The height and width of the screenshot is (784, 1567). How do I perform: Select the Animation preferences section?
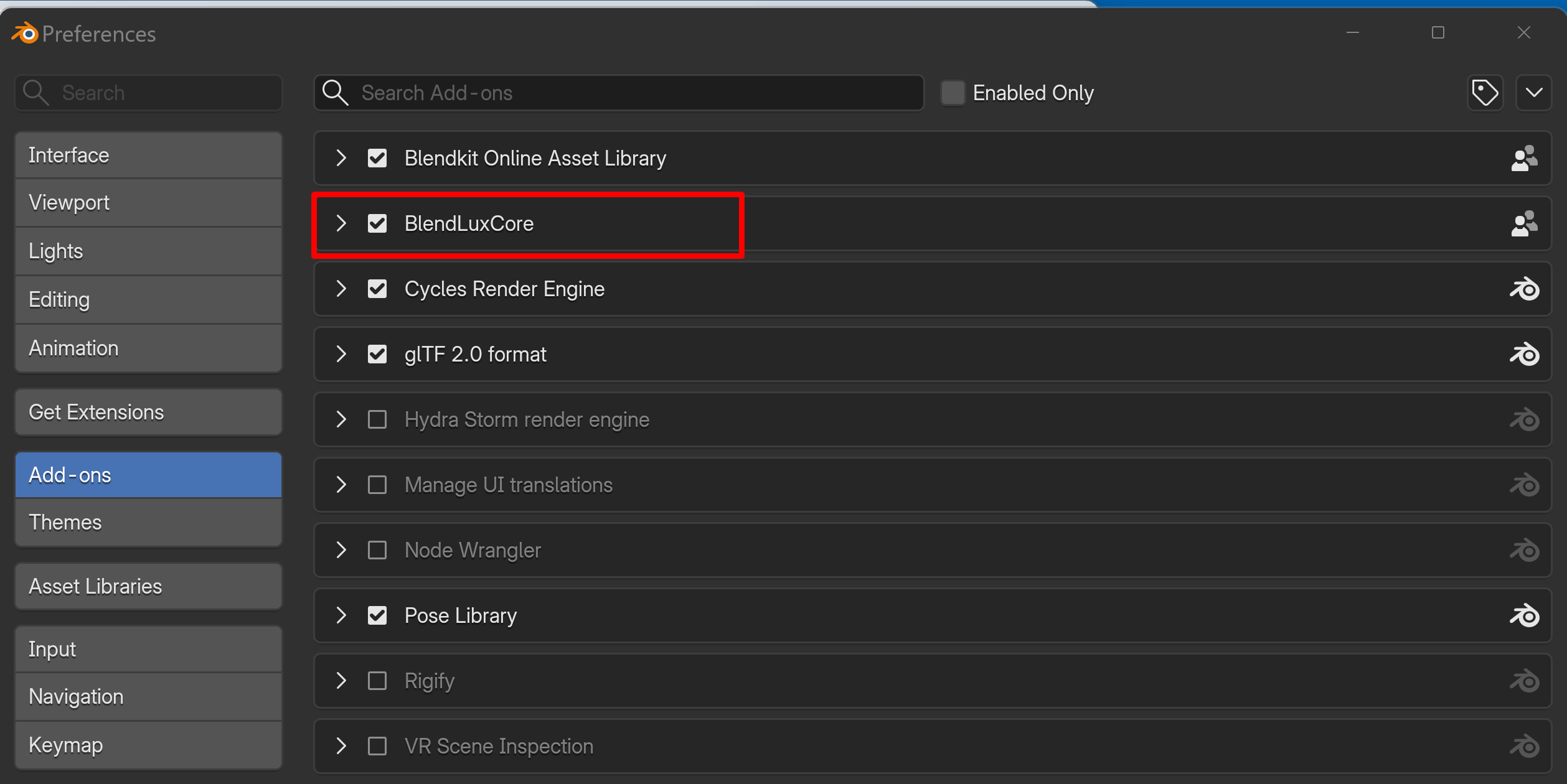(x=149, y=348)
